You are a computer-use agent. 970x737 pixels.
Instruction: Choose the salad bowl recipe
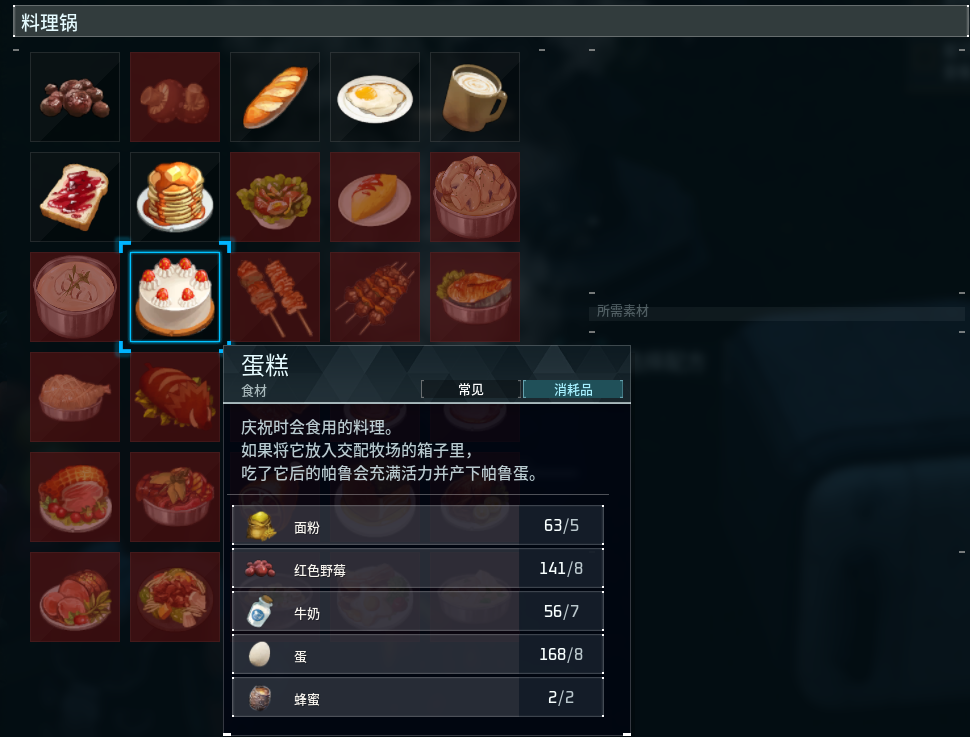(x=275, y=197)
